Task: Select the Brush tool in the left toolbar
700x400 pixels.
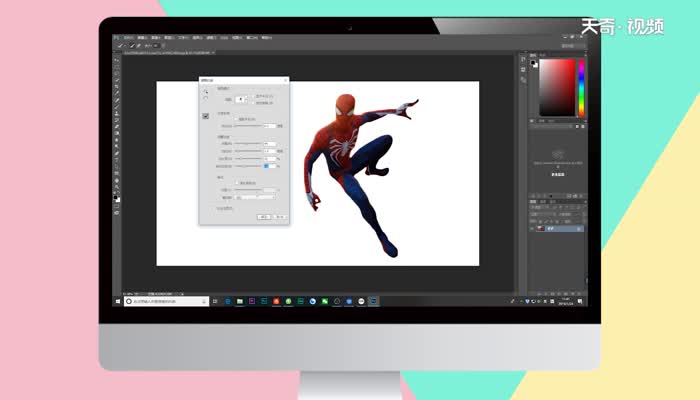Action: pos(117,106)
